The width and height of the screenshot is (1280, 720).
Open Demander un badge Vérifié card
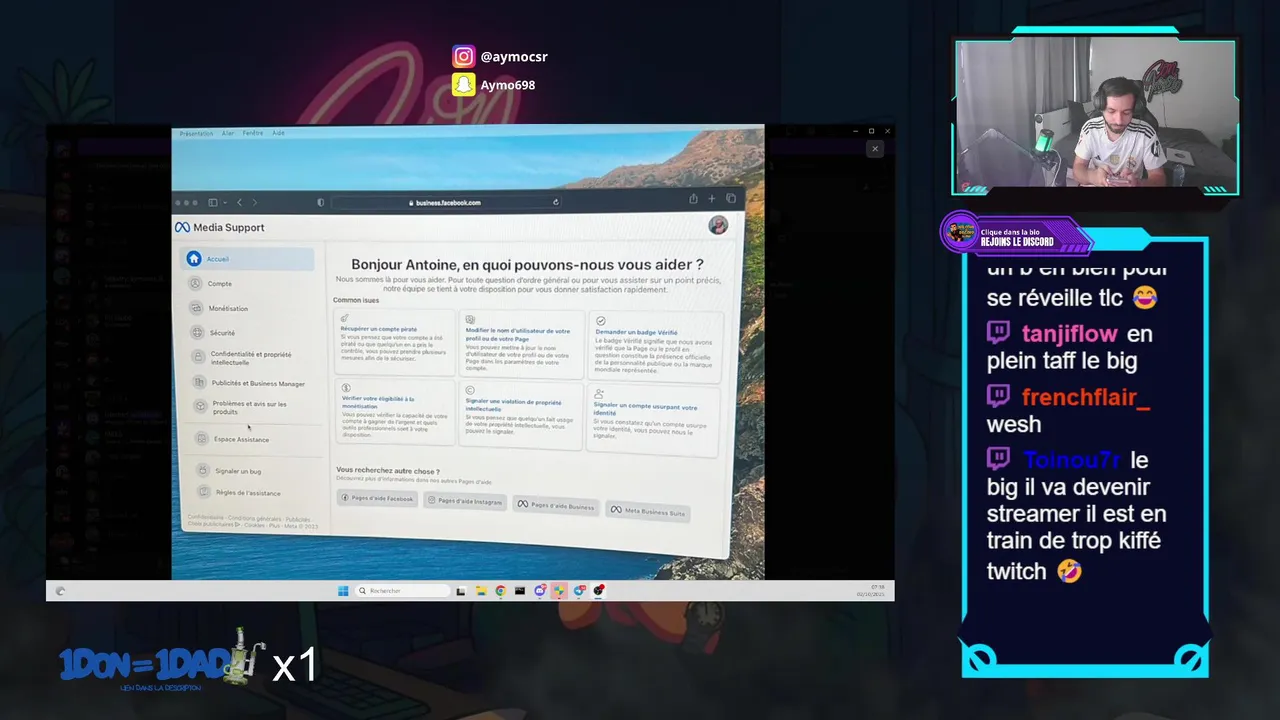[x=658, y=347]
